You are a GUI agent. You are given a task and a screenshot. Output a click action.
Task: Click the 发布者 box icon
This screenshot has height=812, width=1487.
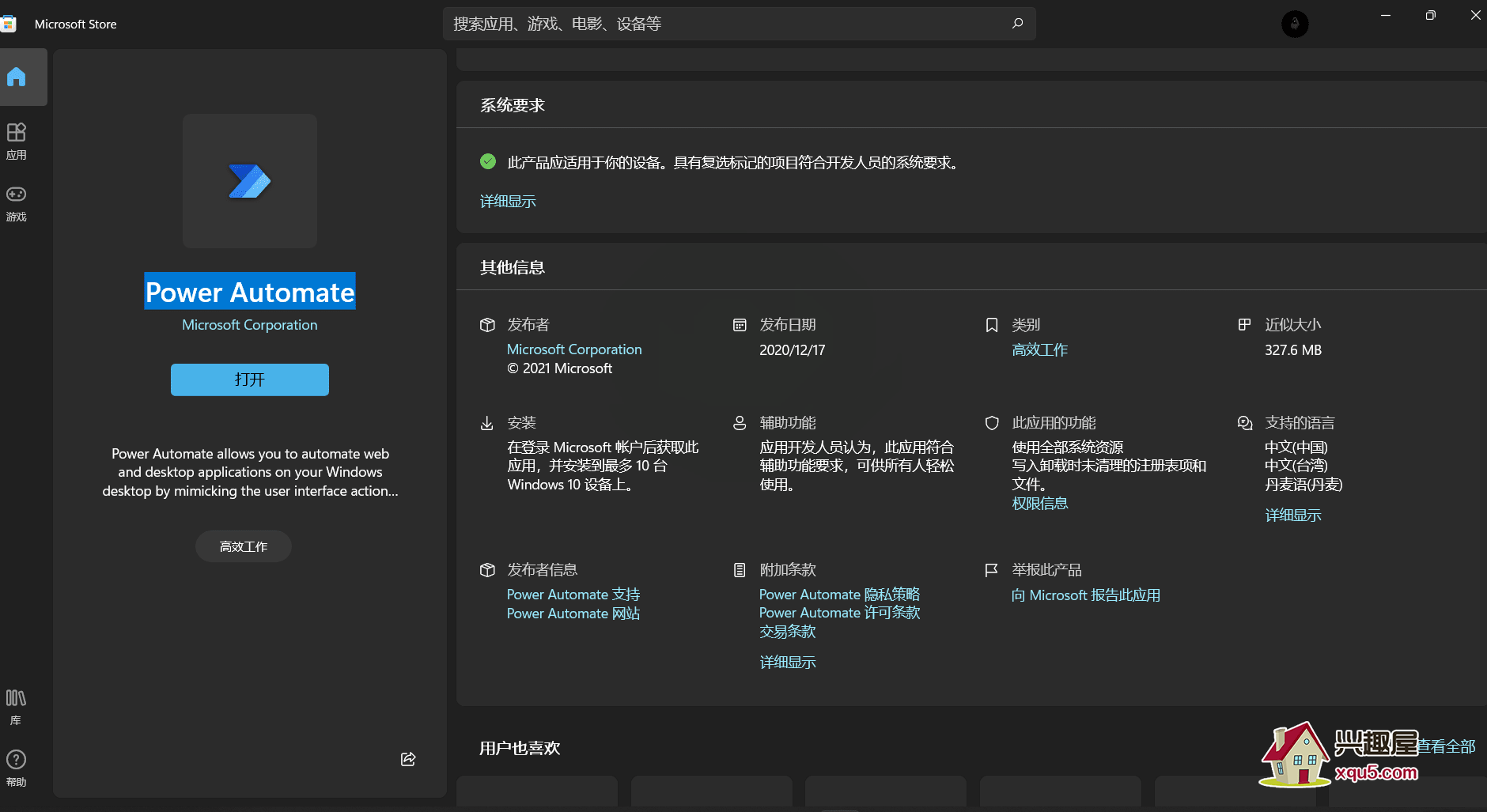pyautogui.click(x=487, y=325)
